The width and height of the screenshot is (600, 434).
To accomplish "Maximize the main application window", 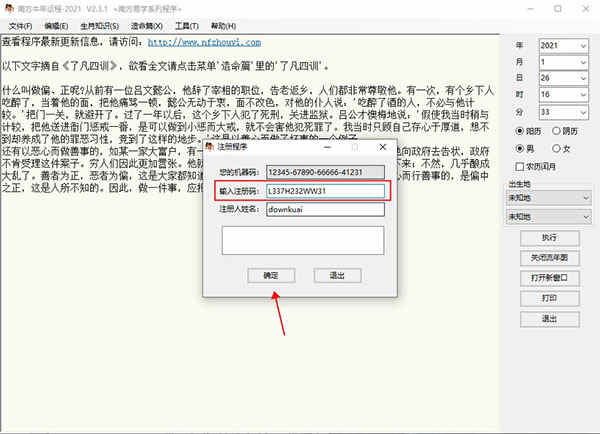I will [558, 8].
